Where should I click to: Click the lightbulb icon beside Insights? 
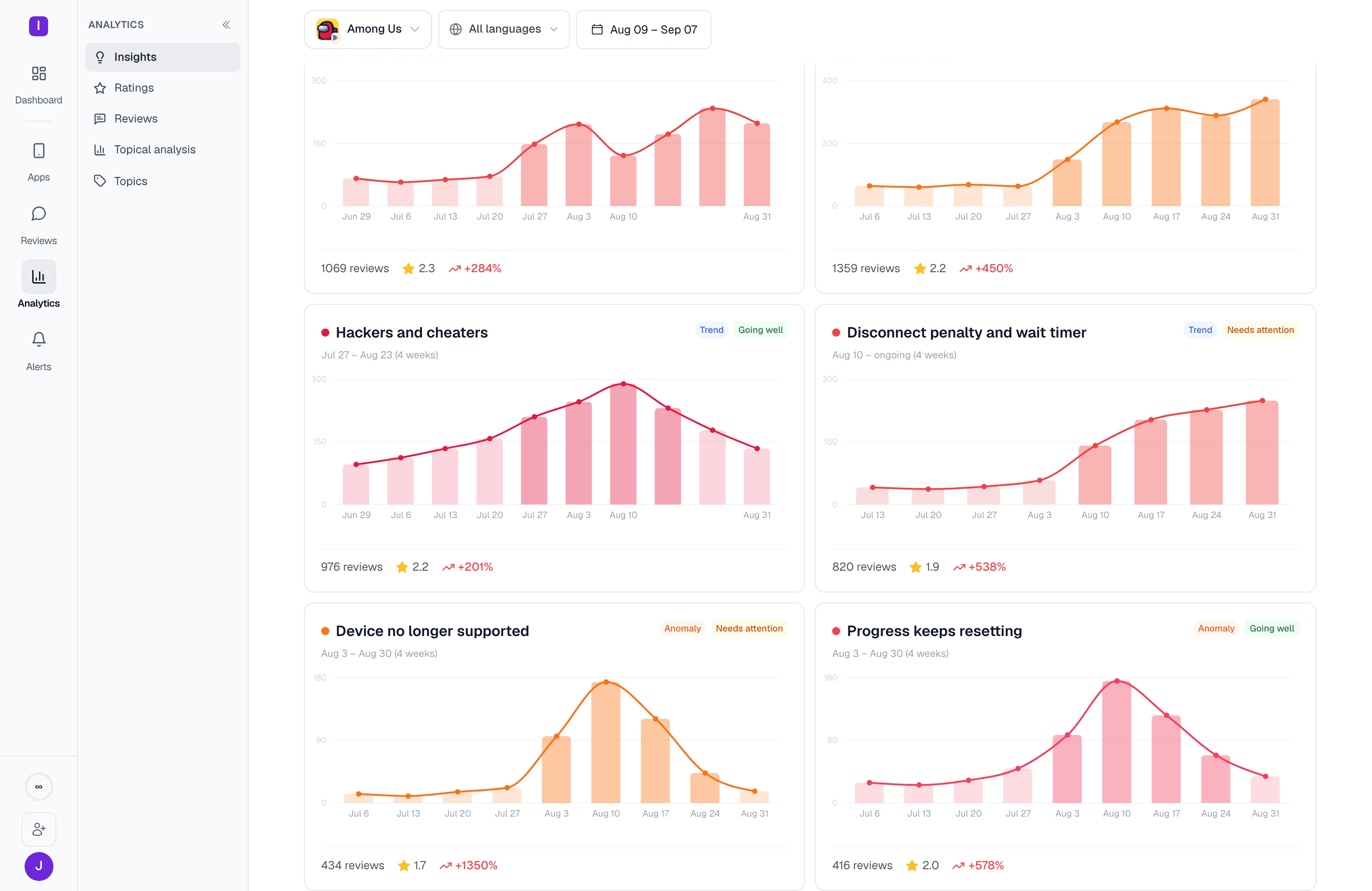[100, 57]
